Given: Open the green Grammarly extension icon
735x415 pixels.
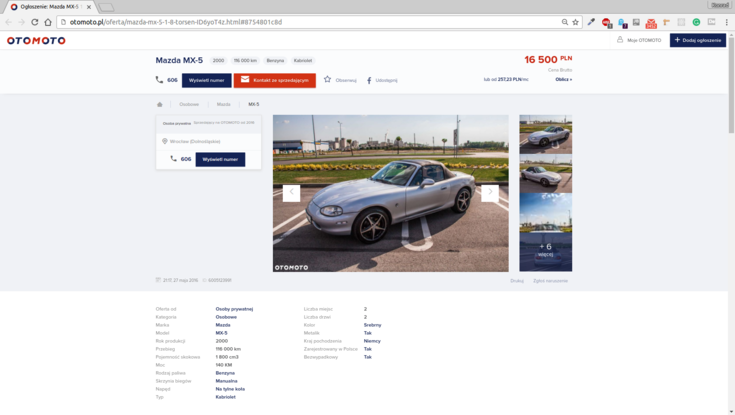Looking at the screenshot, I should (x=697, y=22).
